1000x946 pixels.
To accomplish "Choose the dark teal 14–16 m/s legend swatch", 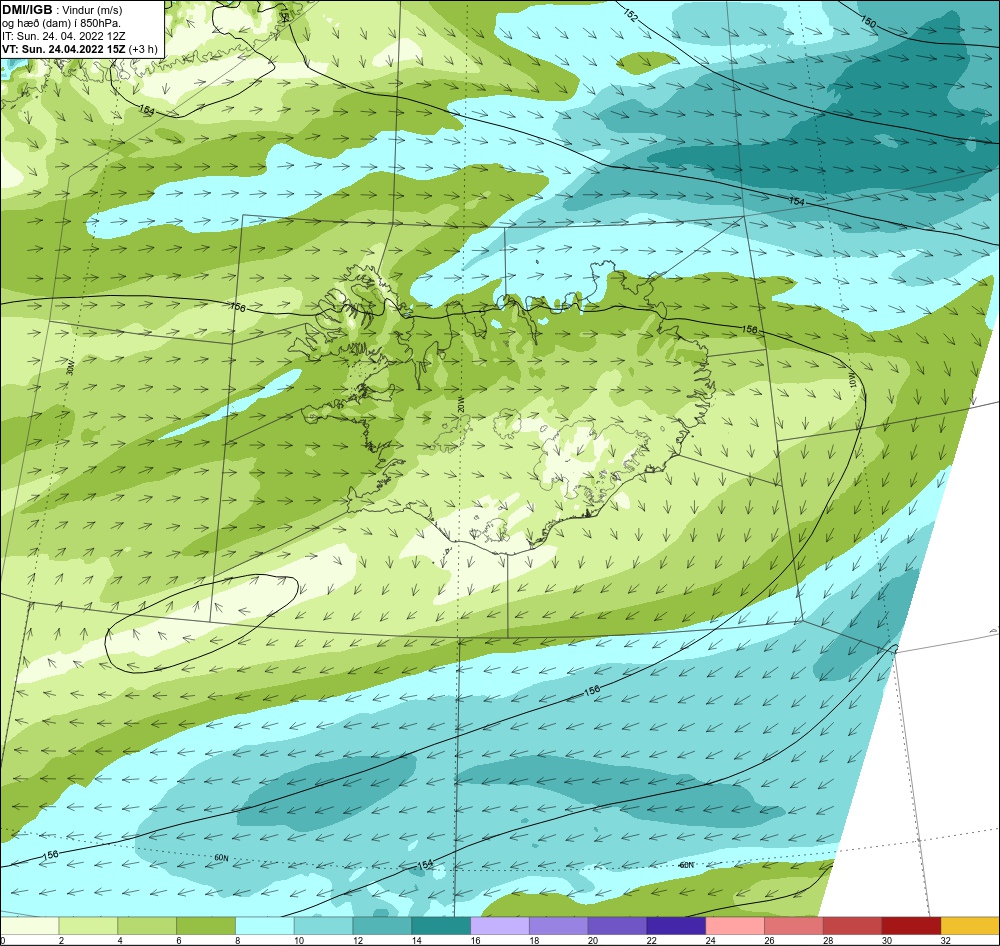I will coord(441,926).
